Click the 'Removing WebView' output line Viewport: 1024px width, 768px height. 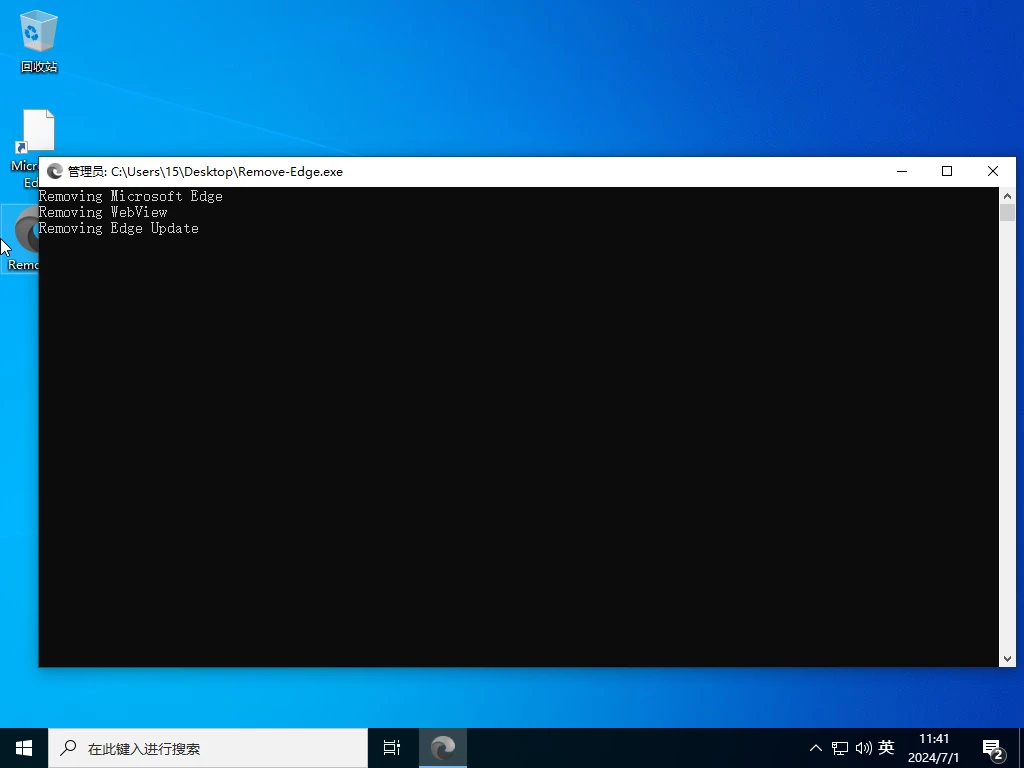[103, 212]
